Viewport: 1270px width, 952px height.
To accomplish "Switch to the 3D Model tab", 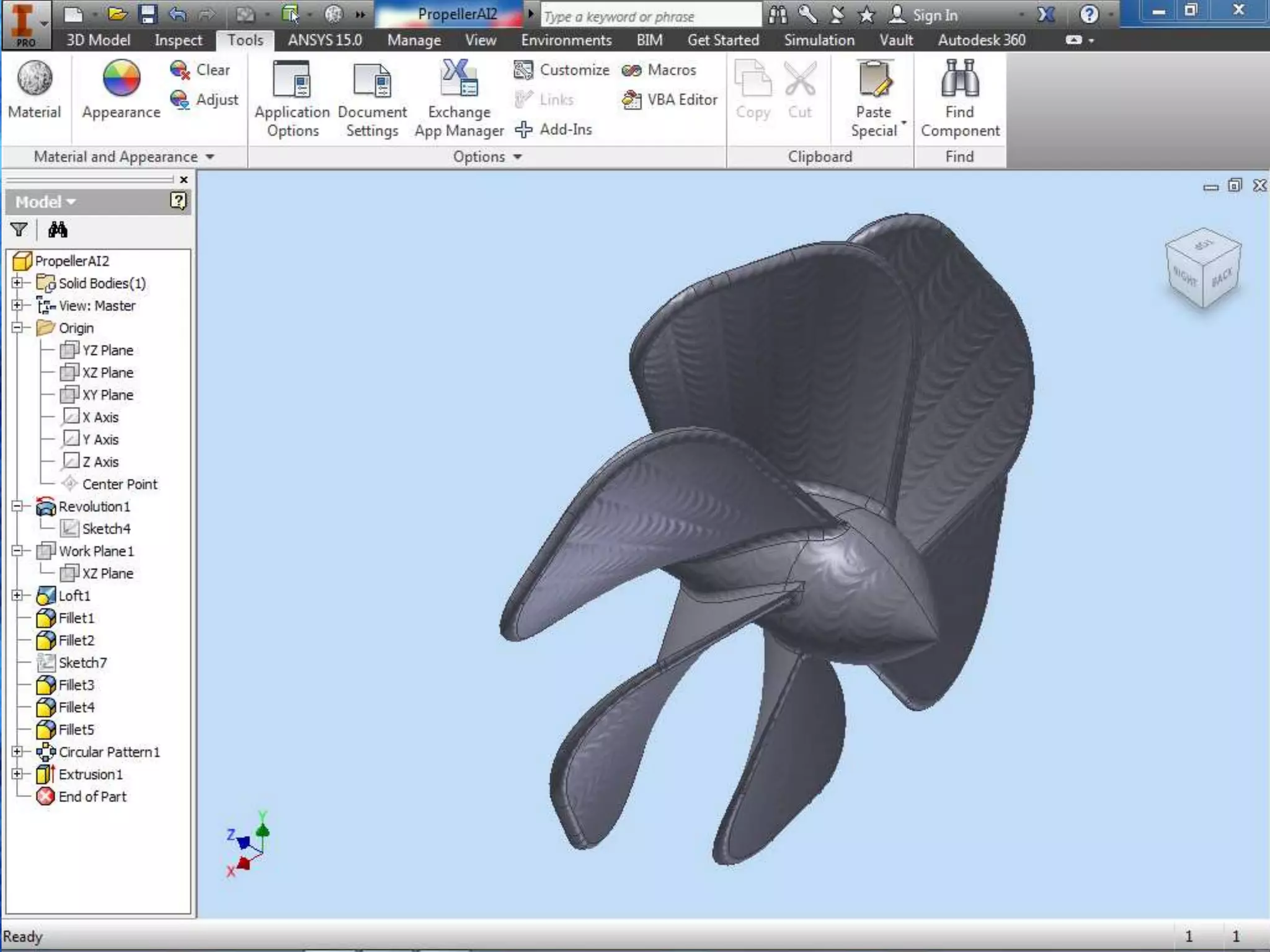I will 98,40.
